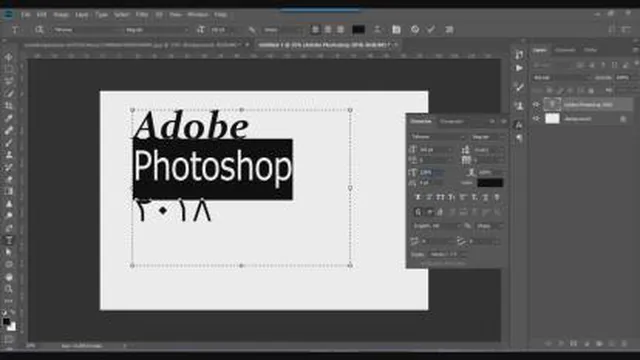Left align text in options bar
The image size is (640, 360).
pyautogui.click(x=315, y=30)
